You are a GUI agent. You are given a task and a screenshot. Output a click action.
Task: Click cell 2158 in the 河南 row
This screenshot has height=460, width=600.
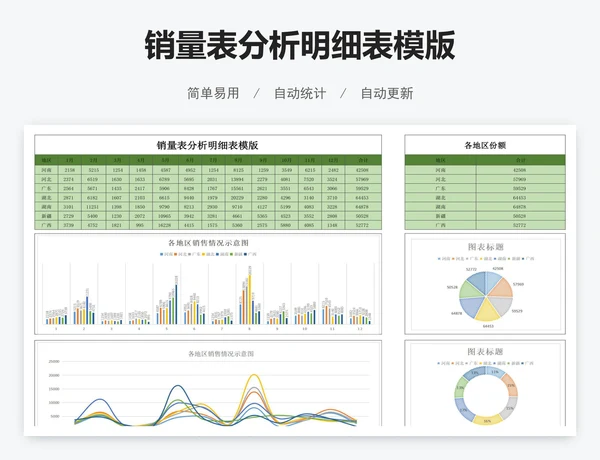69,170
